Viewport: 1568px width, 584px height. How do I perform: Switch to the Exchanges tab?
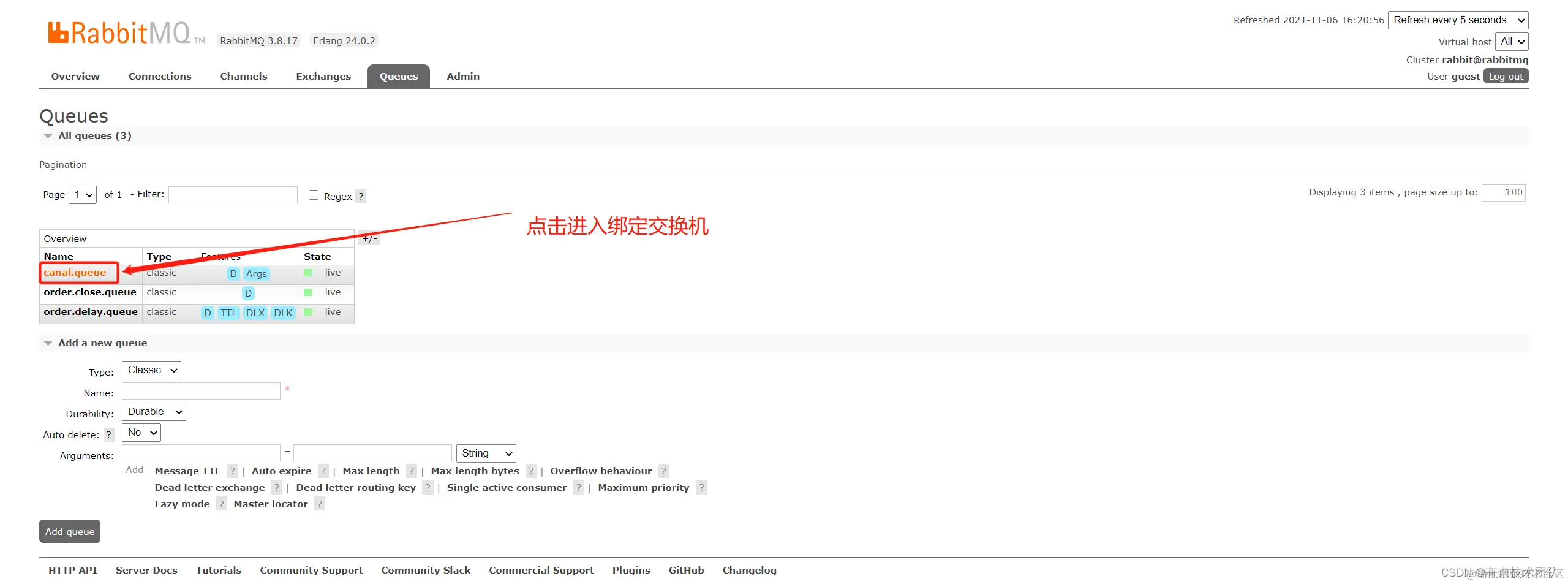(323, 77)
